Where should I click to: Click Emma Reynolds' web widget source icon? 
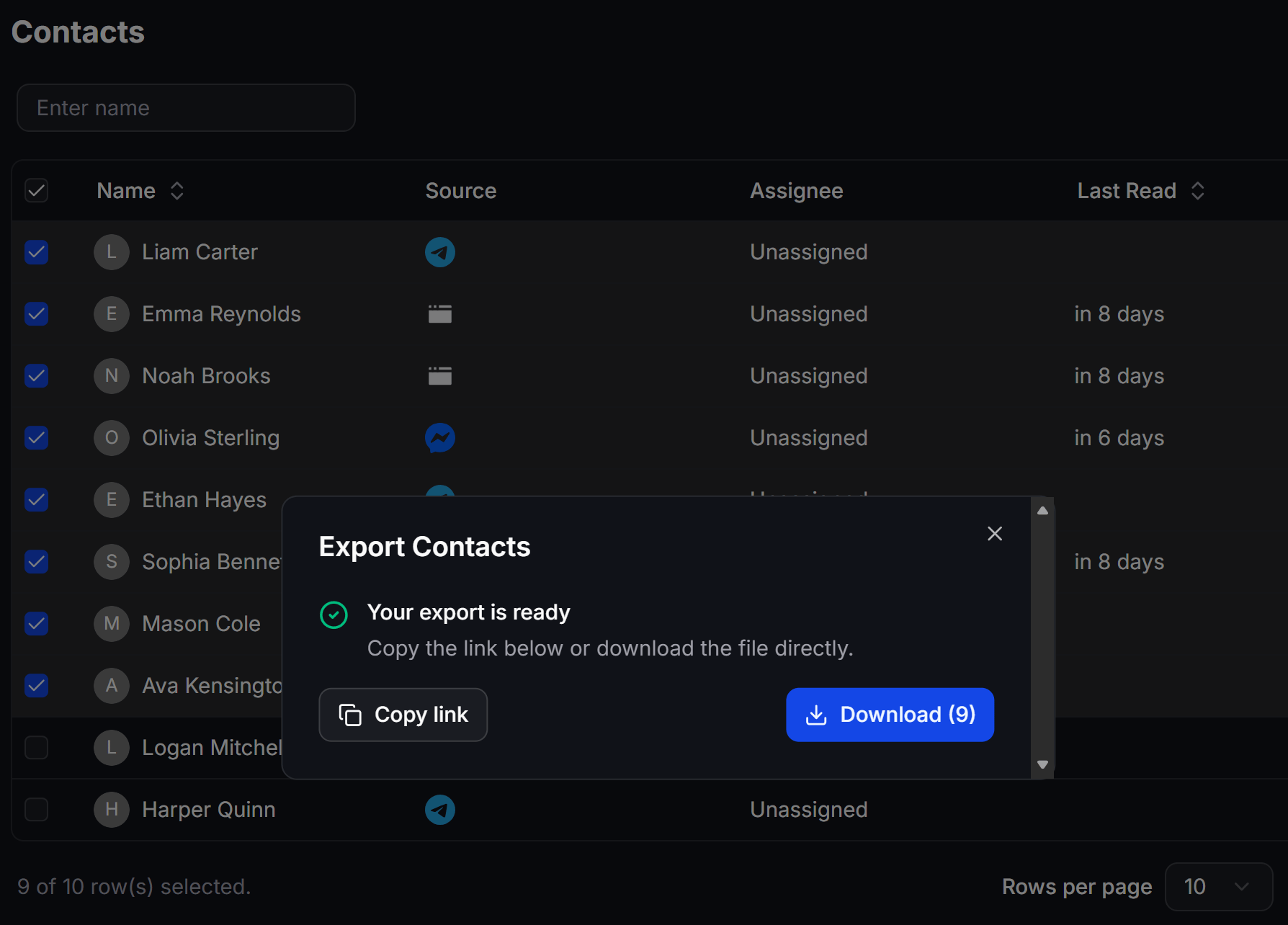click(x=439, y=314)
